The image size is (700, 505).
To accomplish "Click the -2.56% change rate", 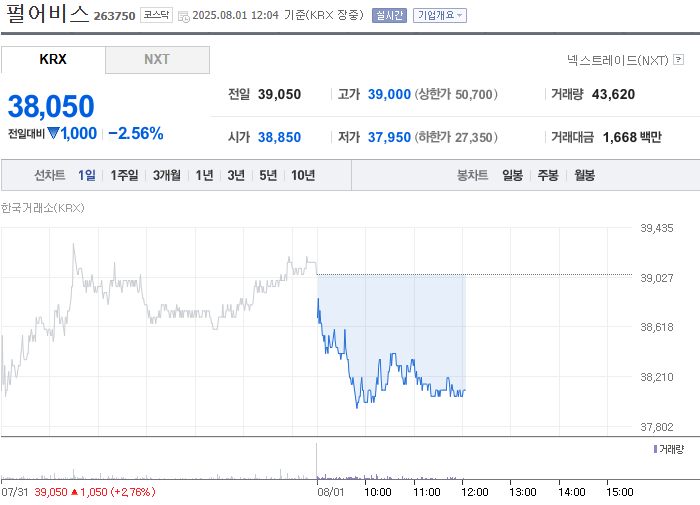I will coord(136,133).
